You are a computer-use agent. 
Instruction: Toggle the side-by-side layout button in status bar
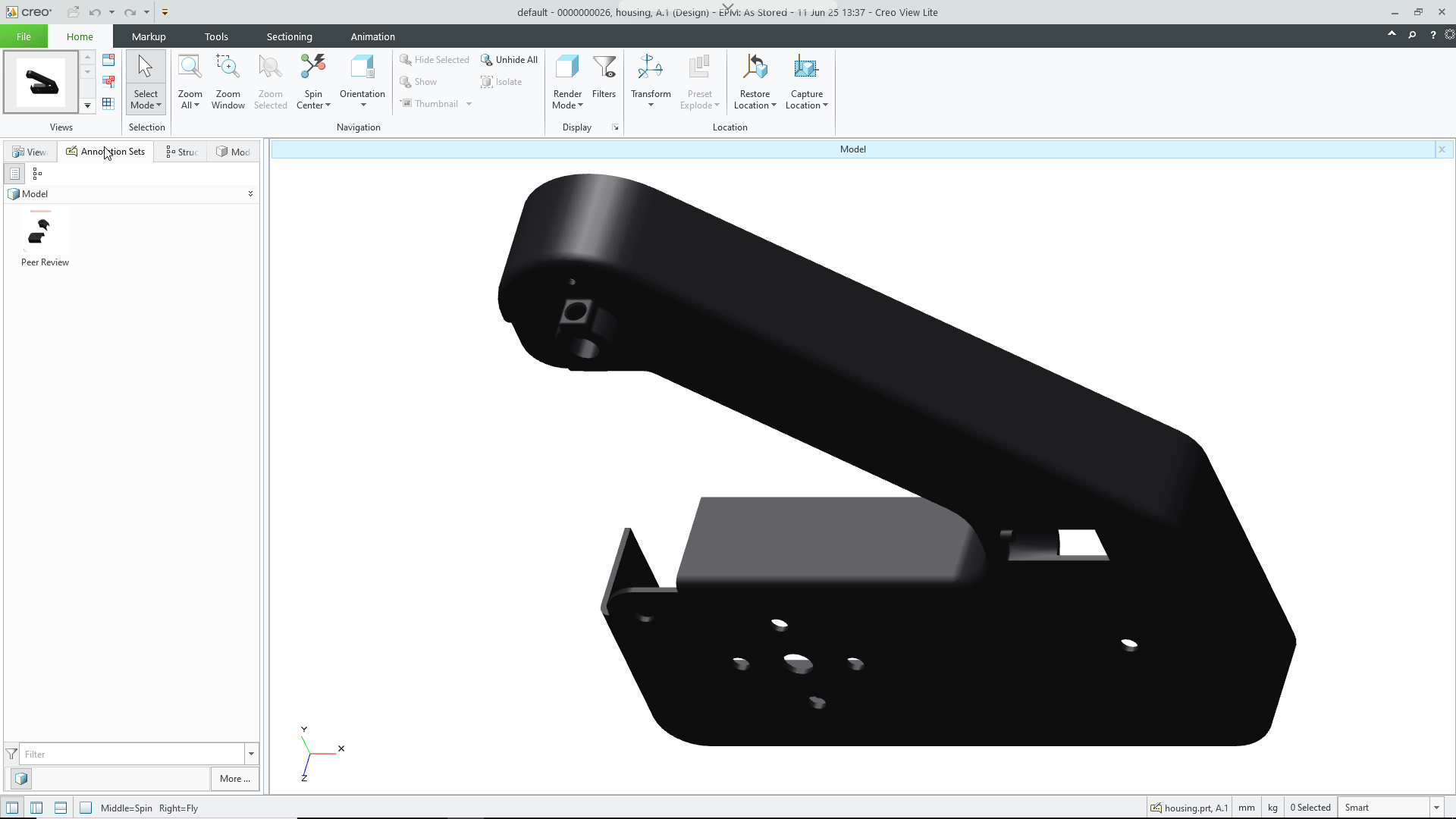point(36,808)
